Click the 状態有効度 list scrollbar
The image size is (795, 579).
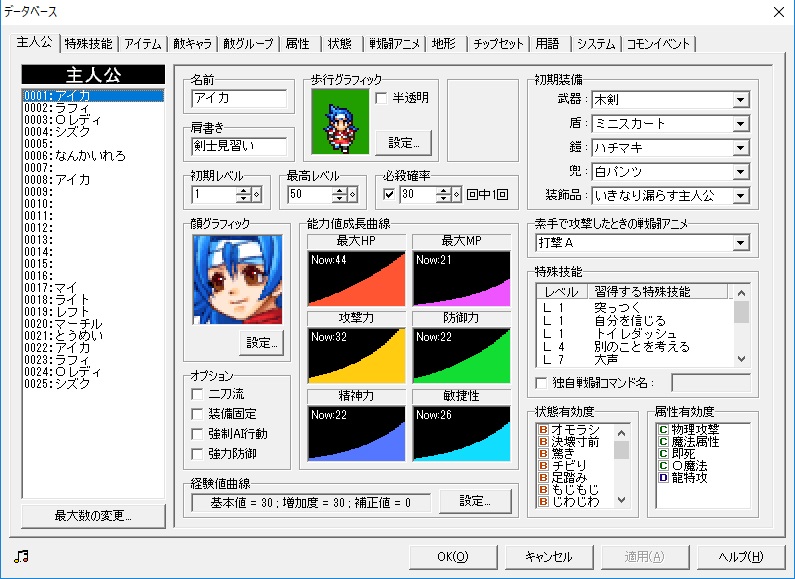[622, 466]
